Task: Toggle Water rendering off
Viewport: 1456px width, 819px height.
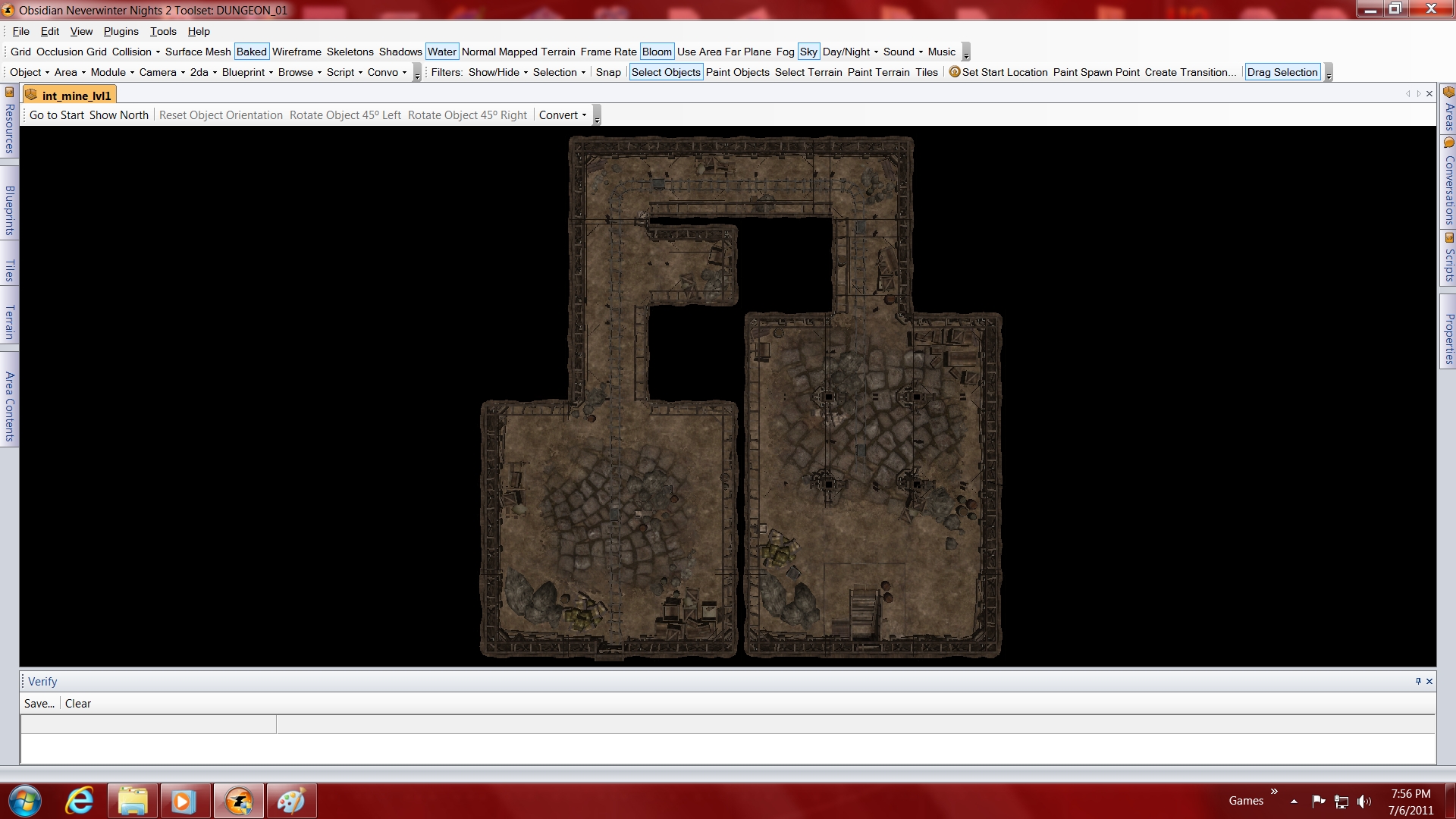Action: (x=441, y=52)
